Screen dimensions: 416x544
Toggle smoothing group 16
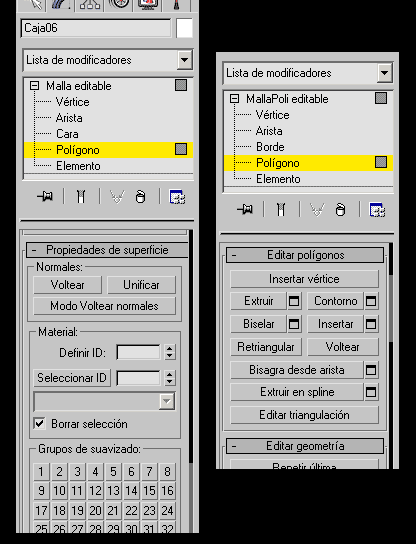tap(167, 491)
